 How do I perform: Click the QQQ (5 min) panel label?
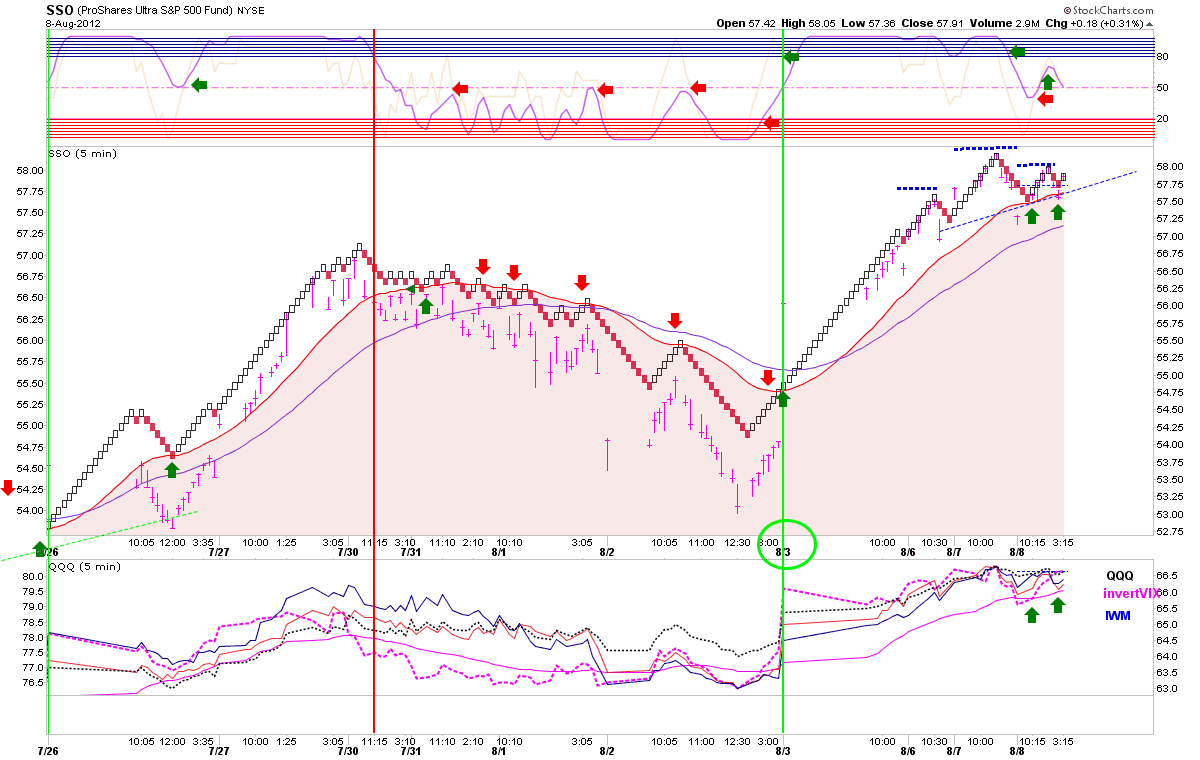click(x=76, y=567)
